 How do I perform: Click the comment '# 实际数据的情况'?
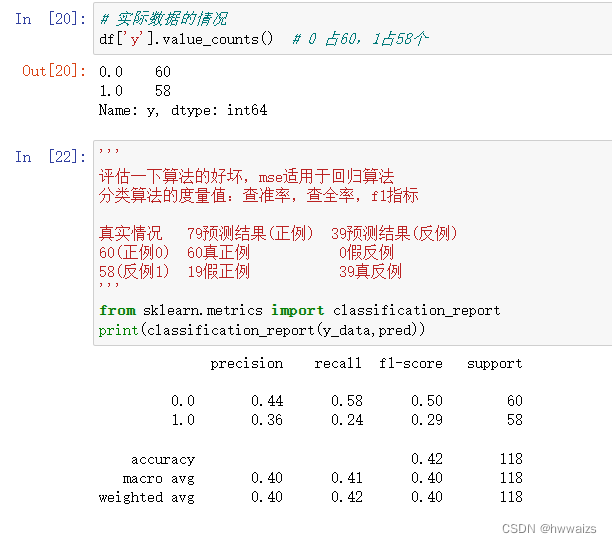163,19
